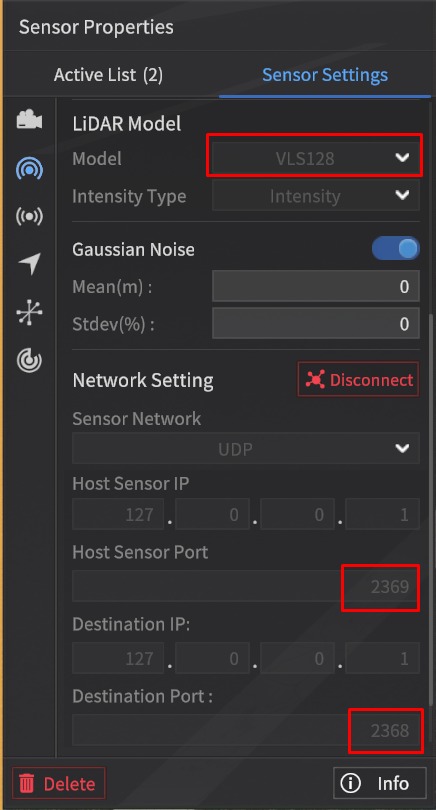Toggle the Gaussian Noise switch

pos(396,249)
